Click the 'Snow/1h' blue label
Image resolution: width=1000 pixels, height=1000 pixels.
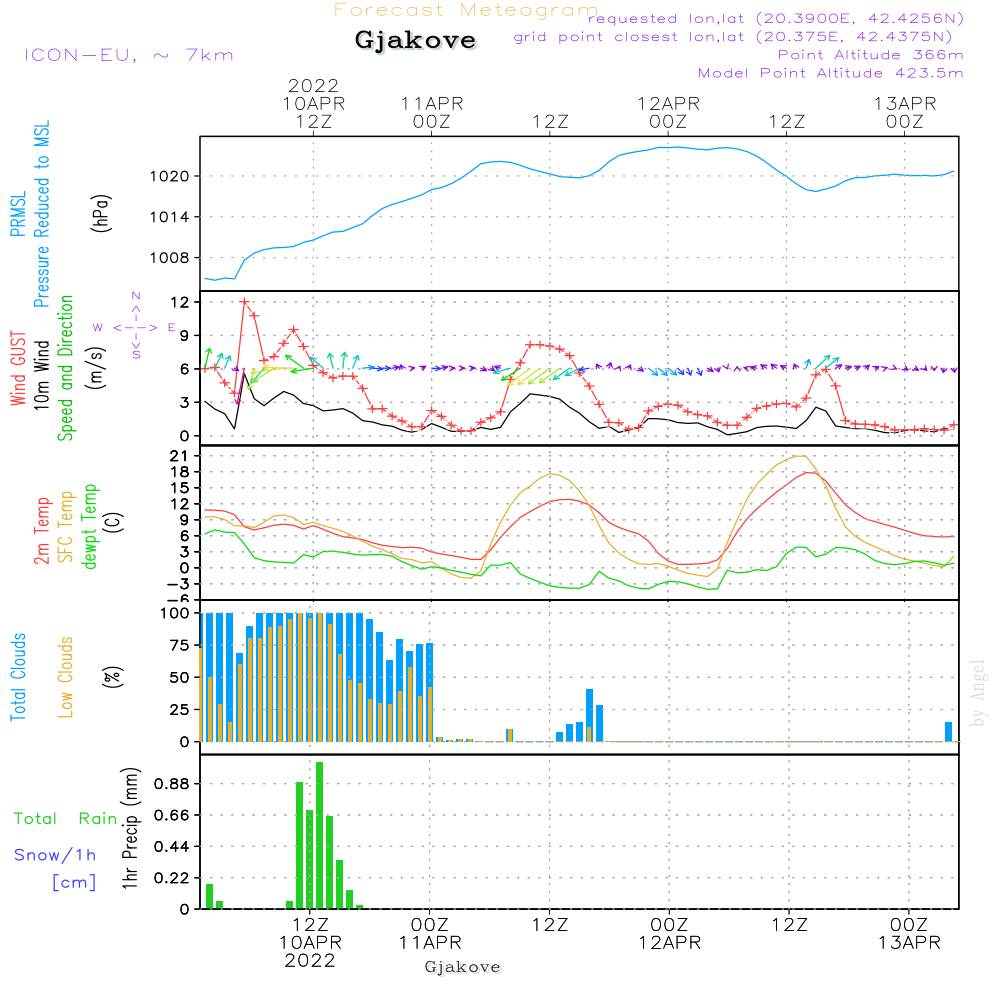(x=55, y=855)
